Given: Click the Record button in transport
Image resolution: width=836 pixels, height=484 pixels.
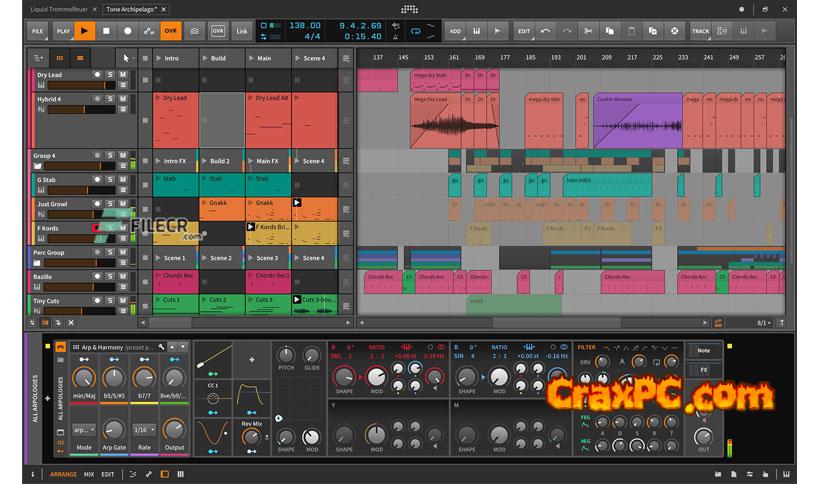Looking at the screenshot, I should coord(127,31).
